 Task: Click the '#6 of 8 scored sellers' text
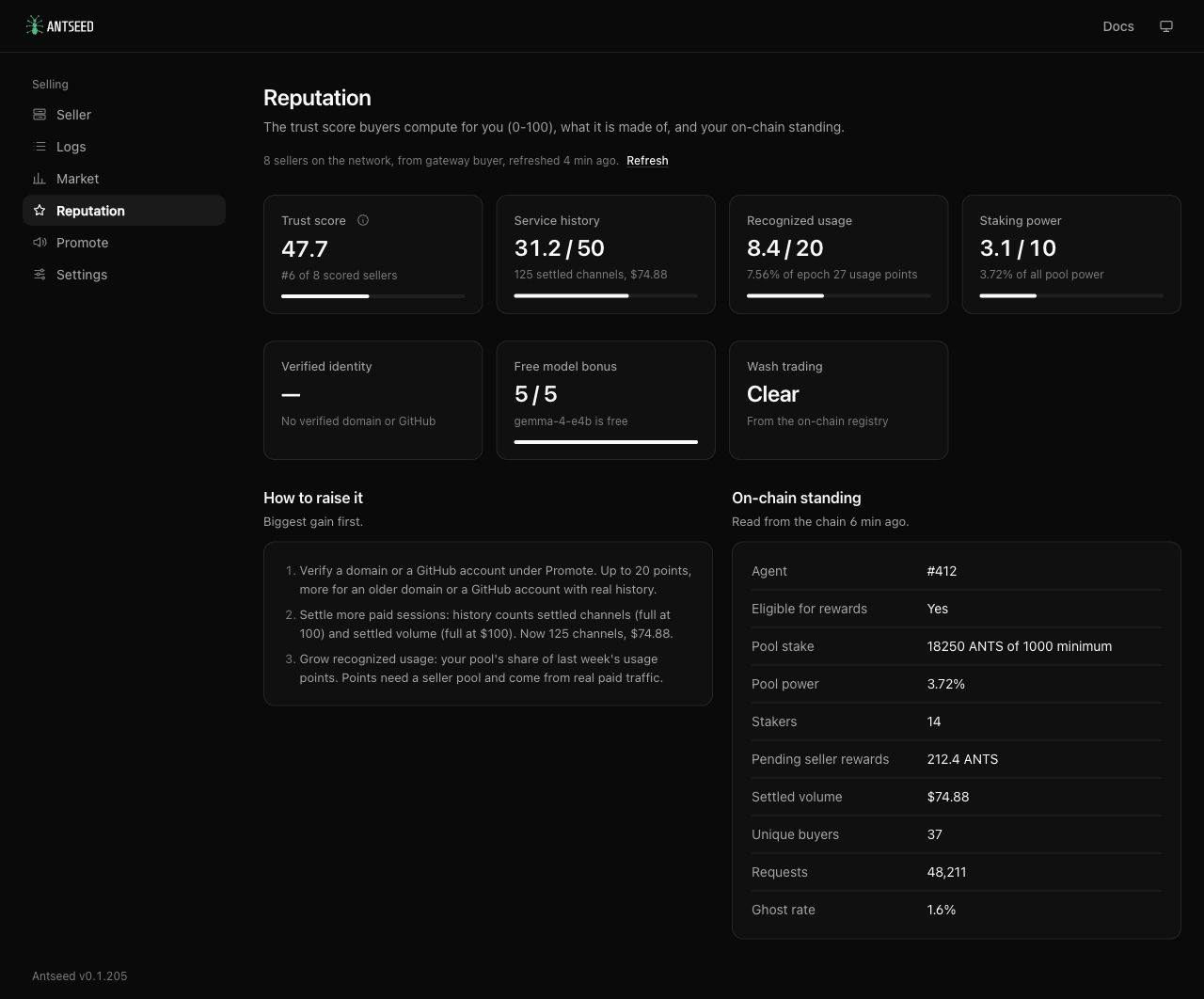[340, 276]
